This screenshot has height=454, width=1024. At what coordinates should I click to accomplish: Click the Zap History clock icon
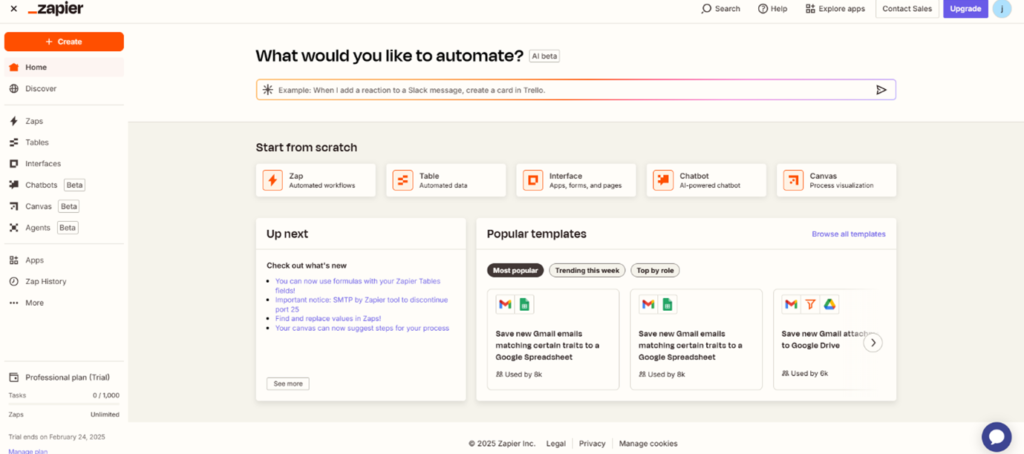pos(14,282)
